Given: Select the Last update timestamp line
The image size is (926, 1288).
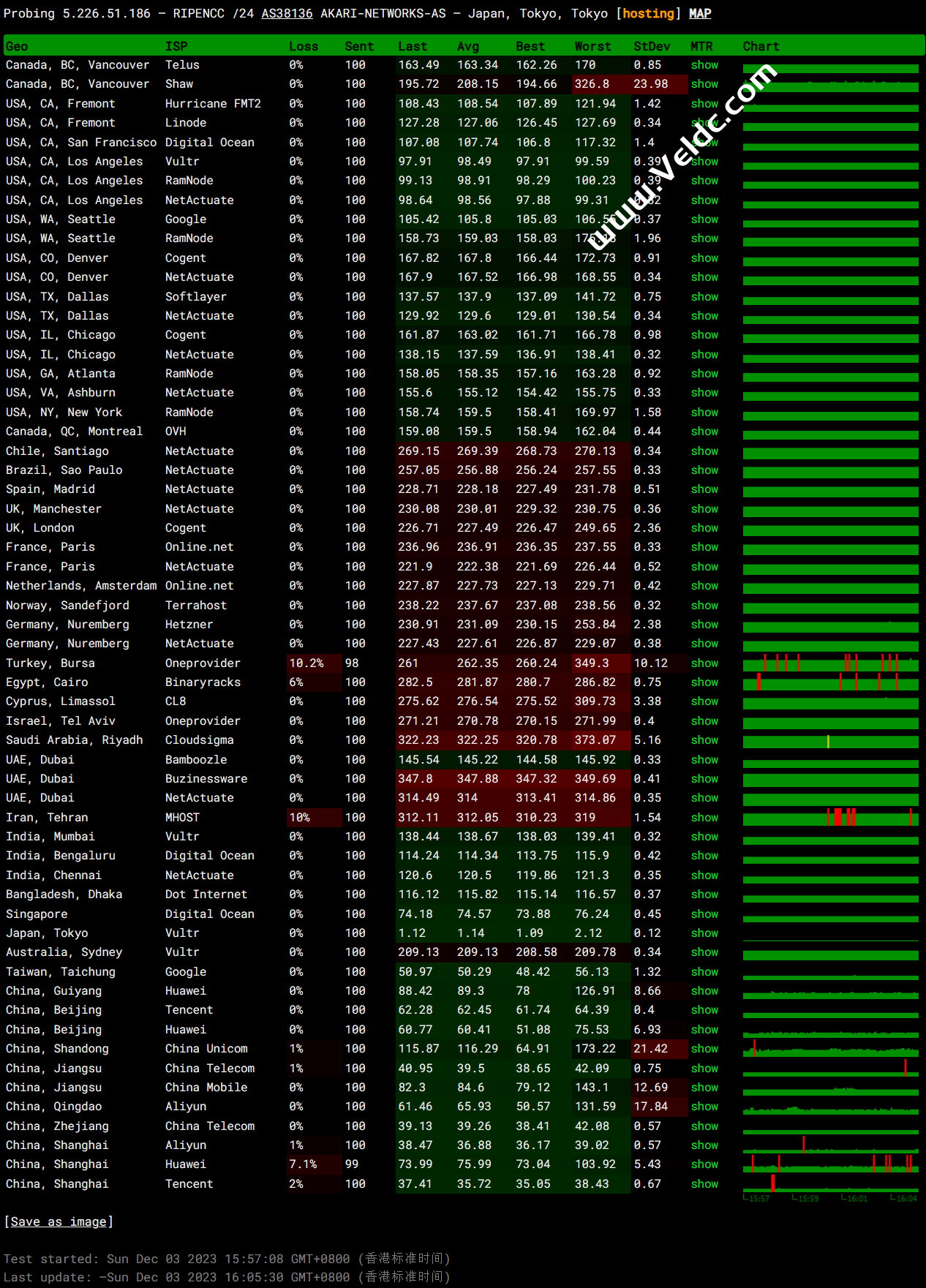Looking at the screenshot, I should click(x=227, y=1277).
